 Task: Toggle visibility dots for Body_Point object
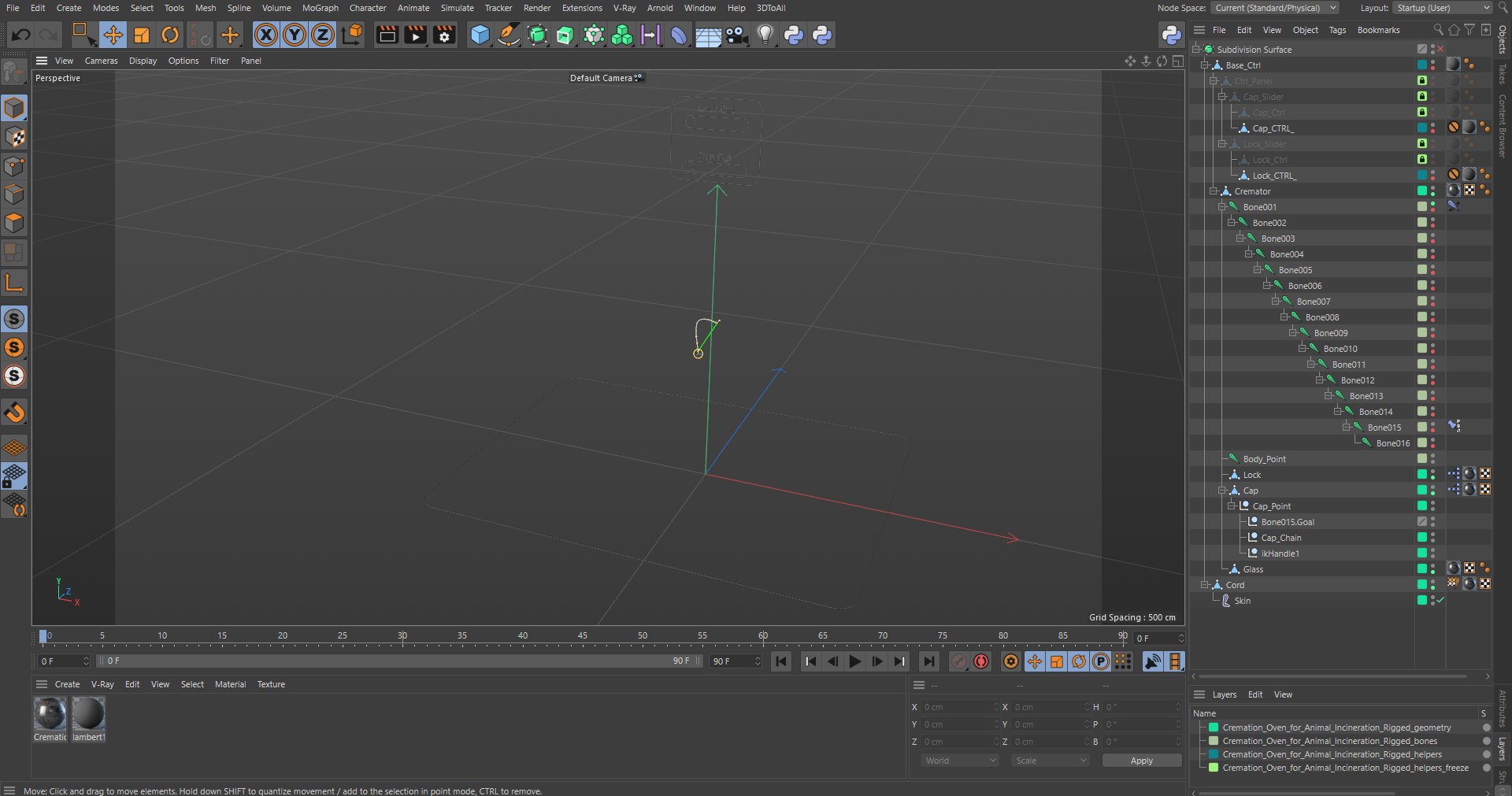[1432, 459]
